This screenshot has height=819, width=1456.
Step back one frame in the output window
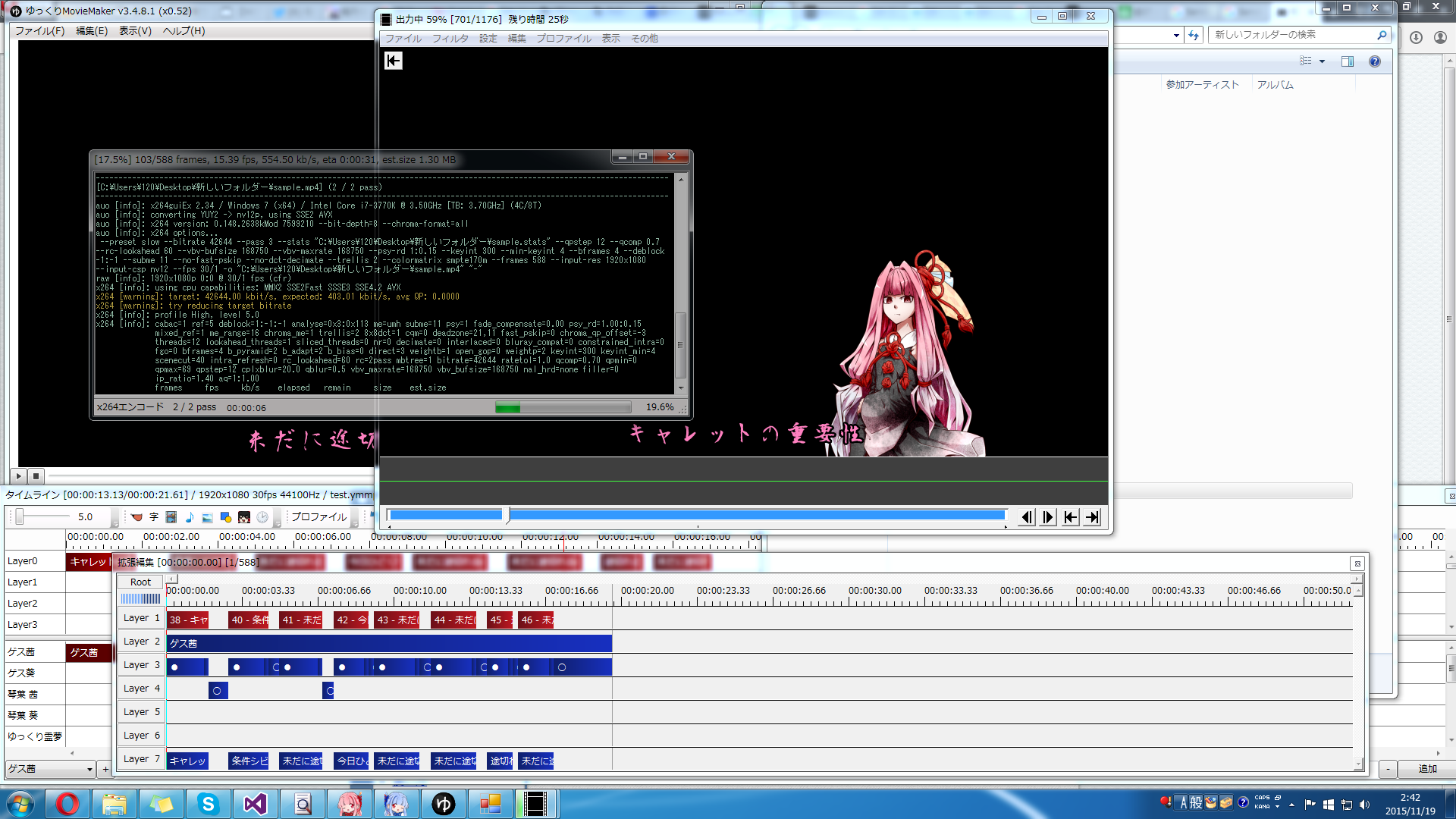pos(1027,517)
